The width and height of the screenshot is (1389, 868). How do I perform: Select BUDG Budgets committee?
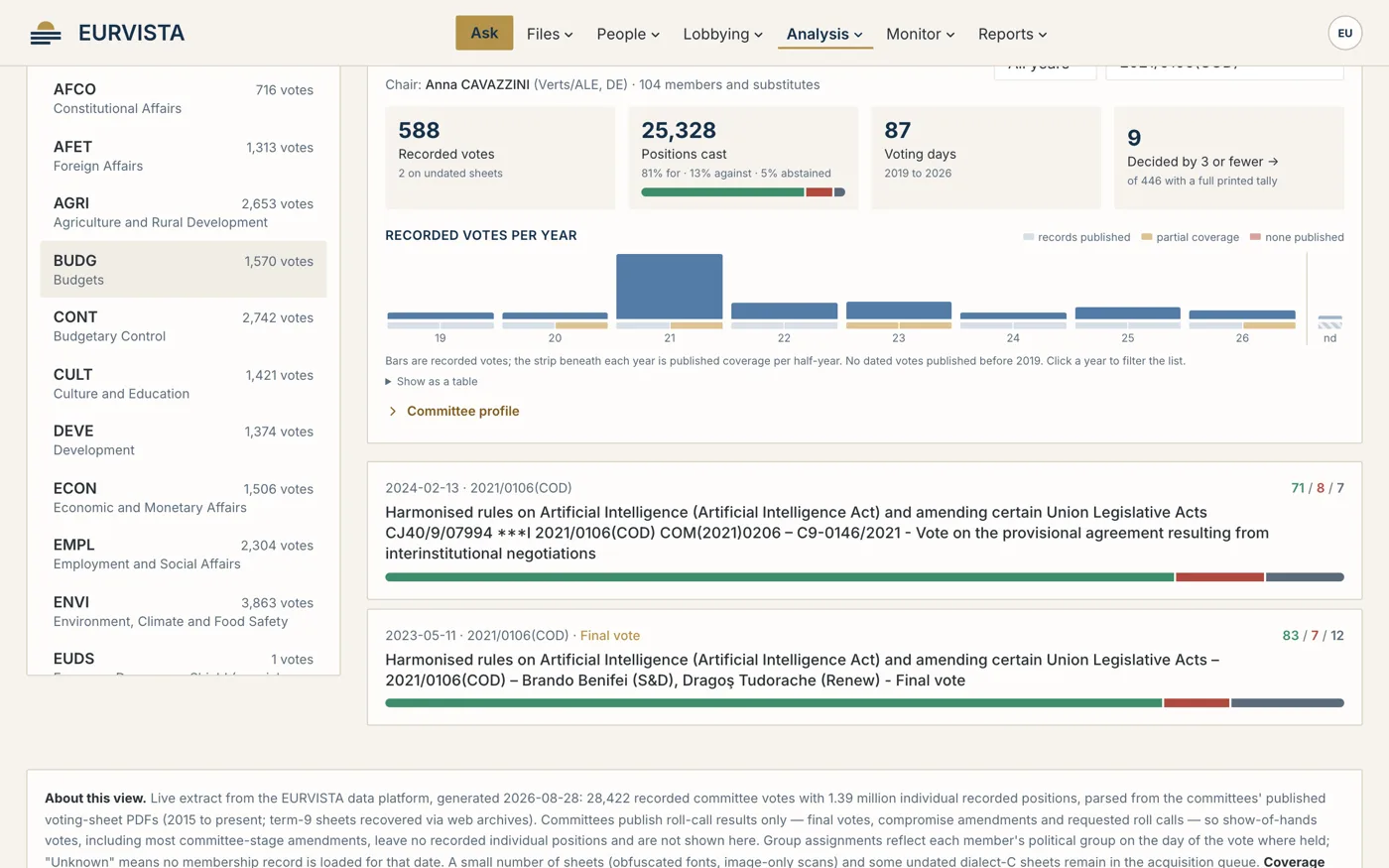click(184, 269)
